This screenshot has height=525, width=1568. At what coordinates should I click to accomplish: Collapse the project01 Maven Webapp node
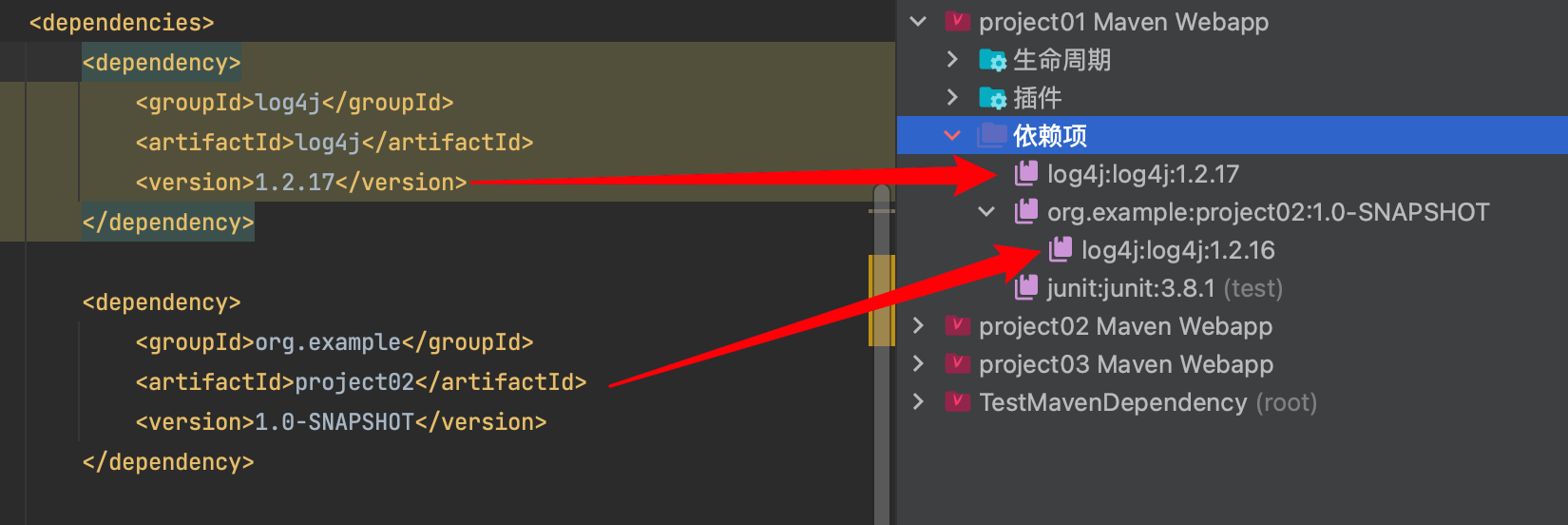coord(918,22)
